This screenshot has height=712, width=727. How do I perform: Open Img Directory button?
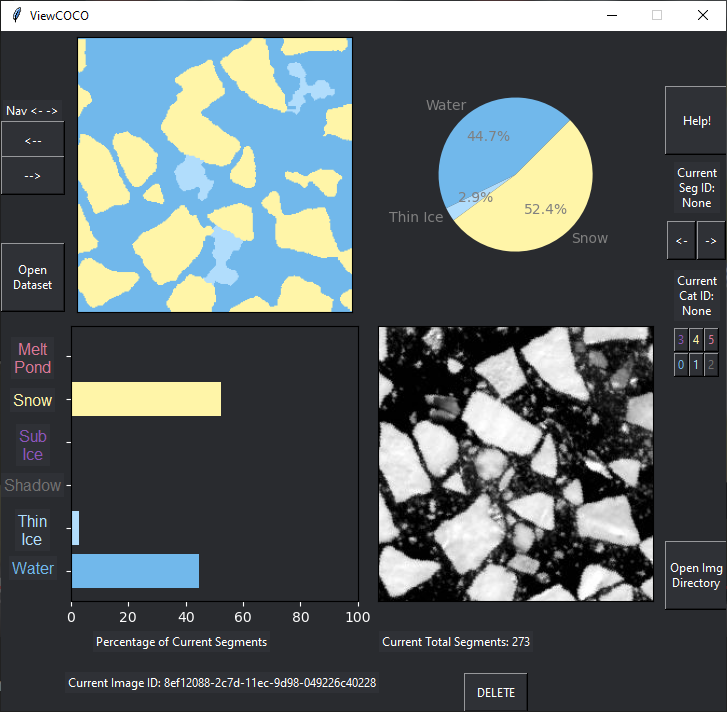[696, 575]
